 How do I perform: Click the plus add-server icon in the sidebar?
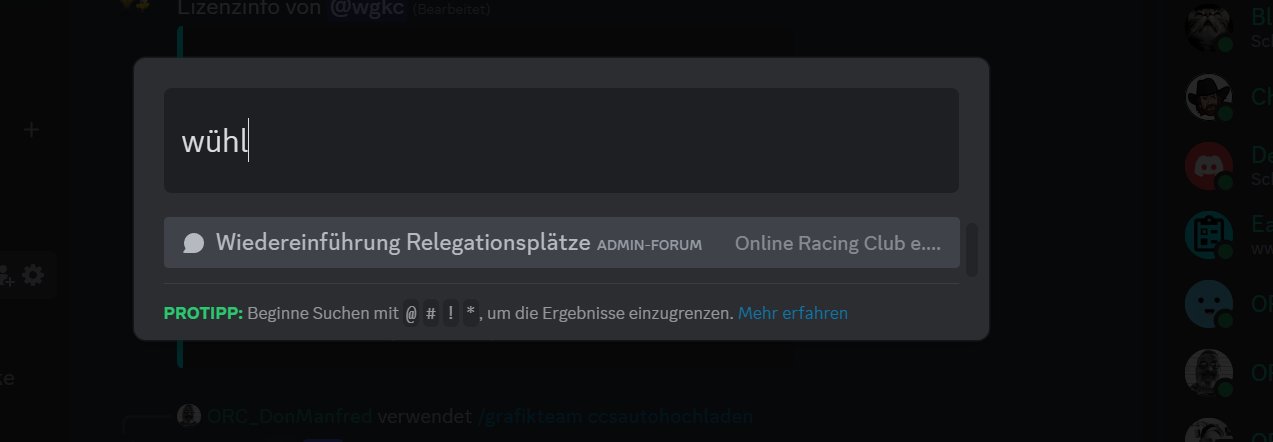click(x=31, y=130)
